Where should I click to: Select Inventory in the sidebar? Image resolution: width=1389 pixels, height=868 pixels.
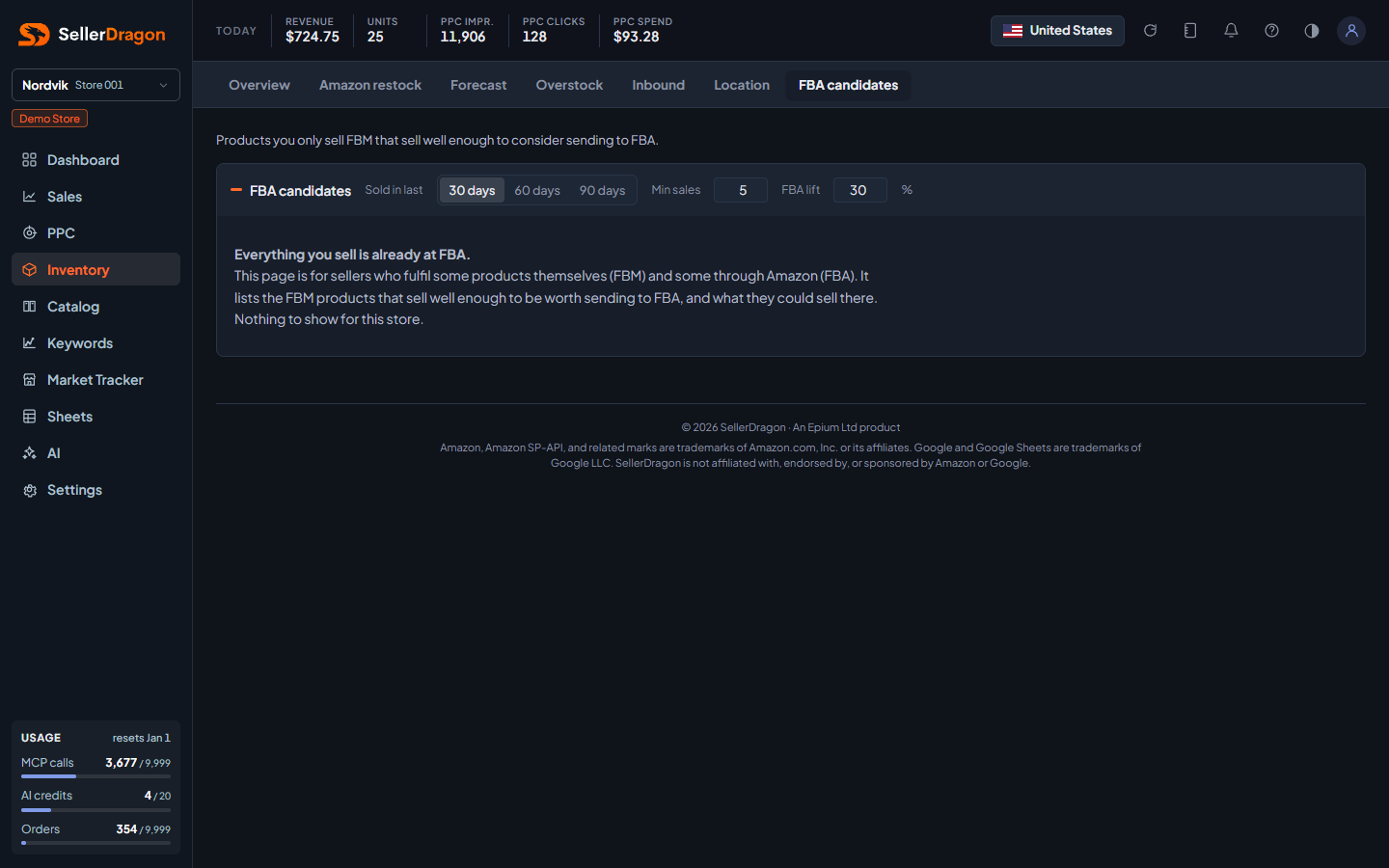[x=95, y=270]
